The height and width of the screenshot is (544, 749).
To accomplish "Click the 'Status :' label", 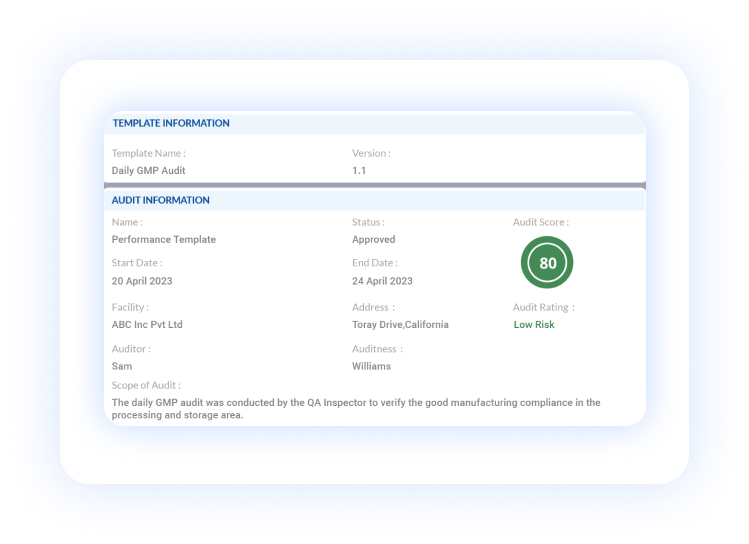I will [368, 222].
